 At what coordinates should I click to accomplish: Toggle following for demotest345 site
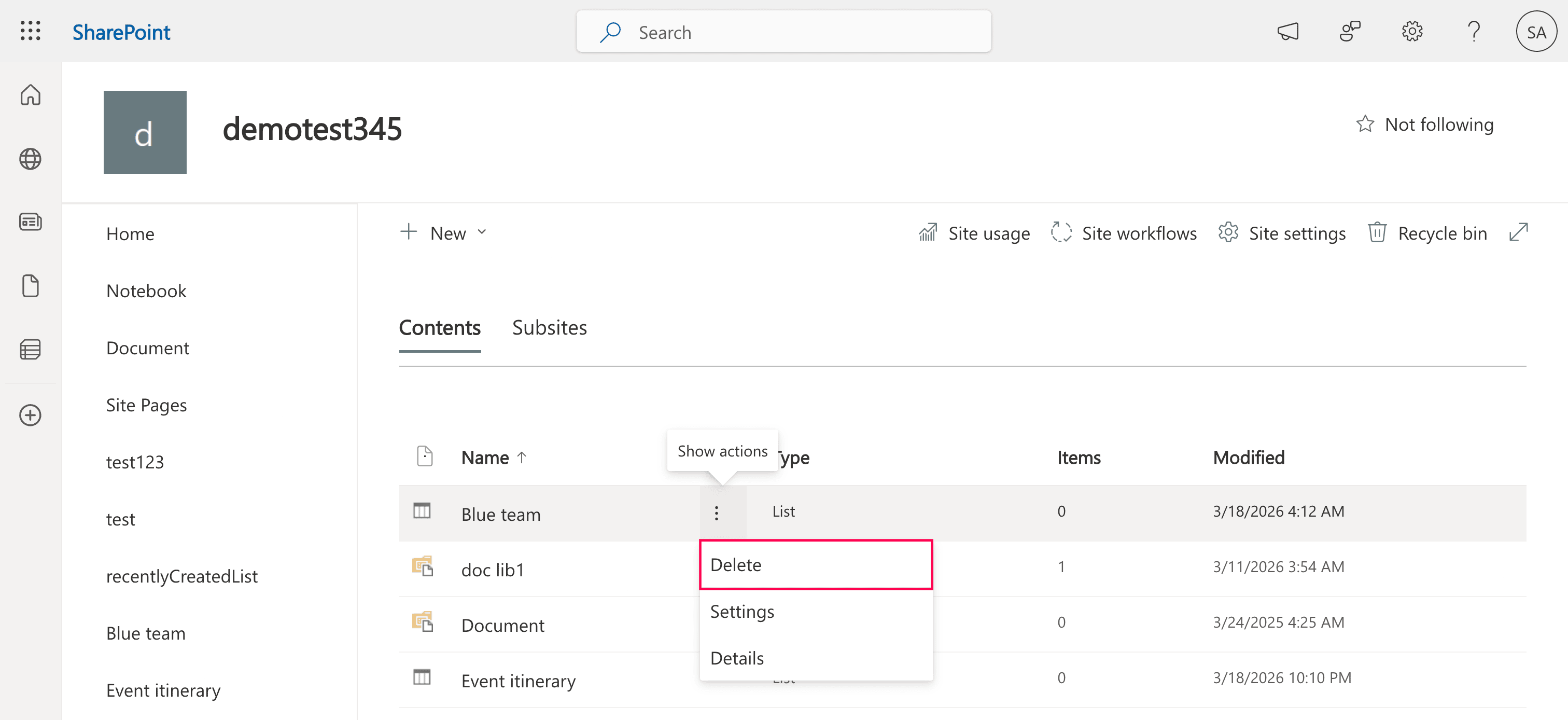pyautogui.click(x=1426, y=123)
